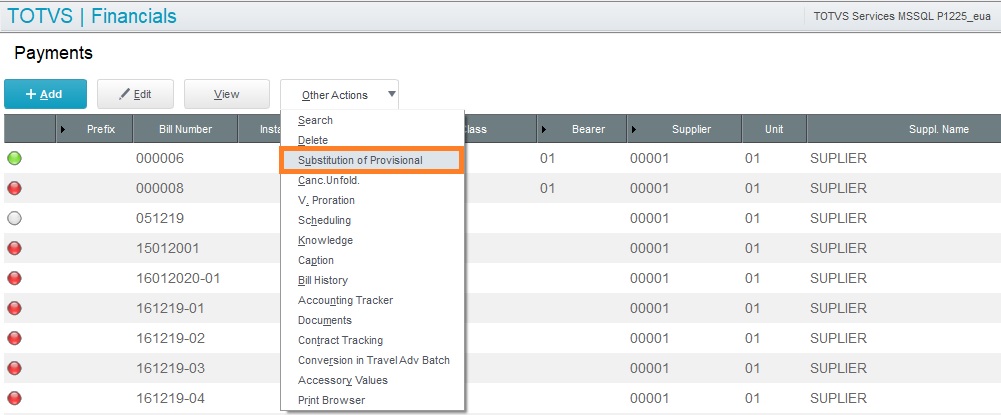Screen dimensions: 1001x415
Task: Collapse the Other Actions dropdown
Action: (x=339, y=94)
